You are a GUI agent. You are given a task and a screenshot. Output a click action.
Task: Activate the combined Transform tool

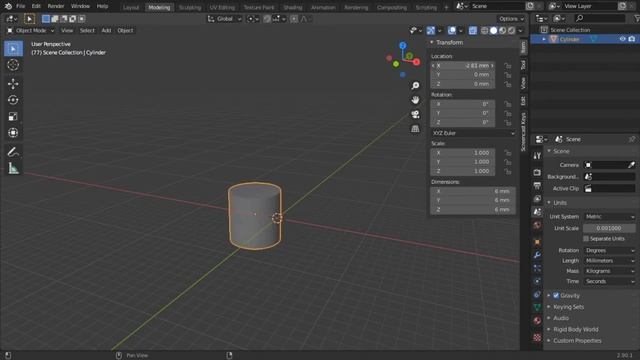13,133
